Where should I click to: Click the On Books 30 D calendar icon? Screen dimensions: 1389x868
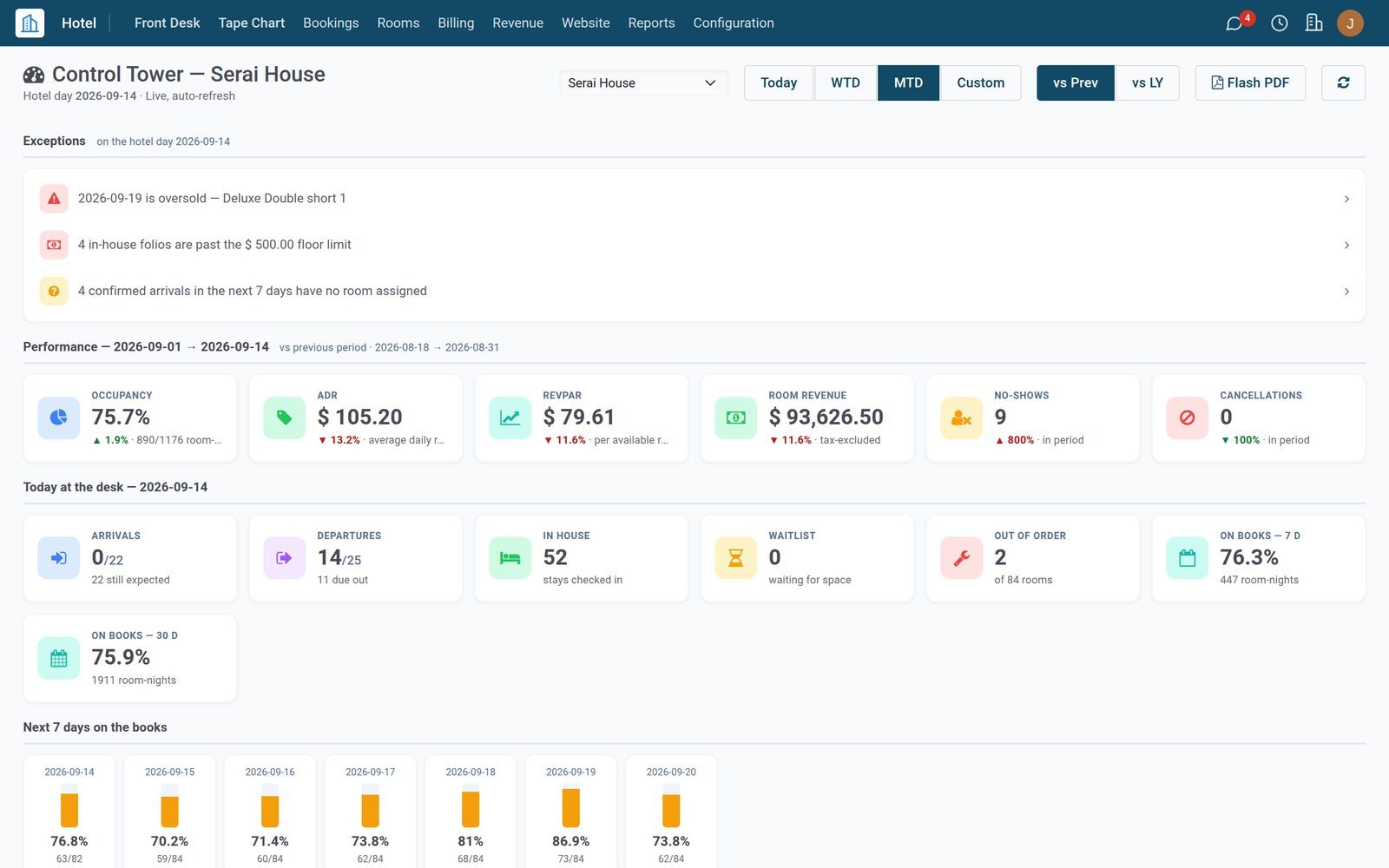coord(59,658)
